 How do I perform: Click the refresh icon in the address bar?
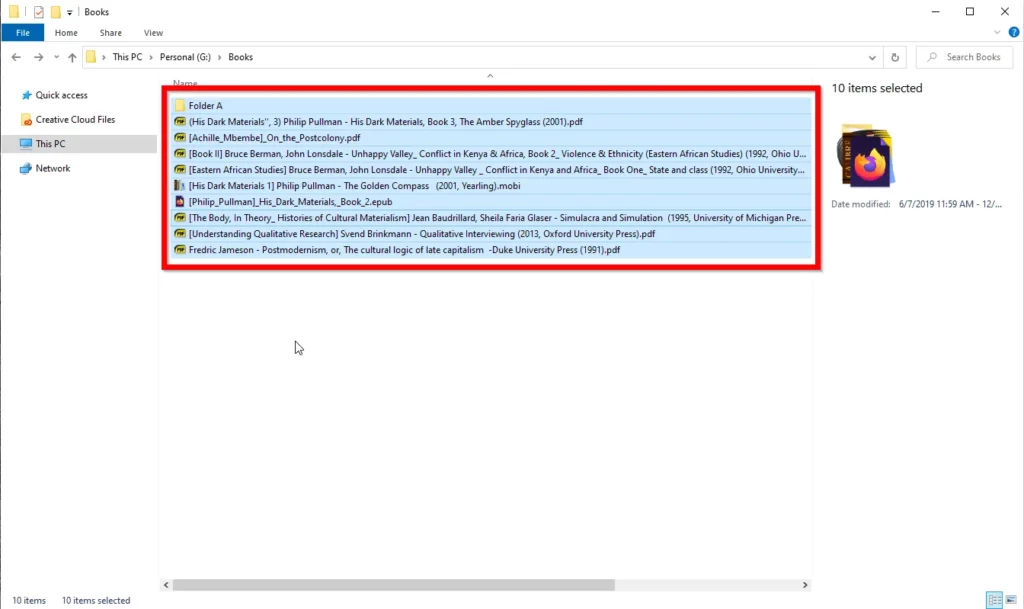pyautogui.click(x=895, y=57)
